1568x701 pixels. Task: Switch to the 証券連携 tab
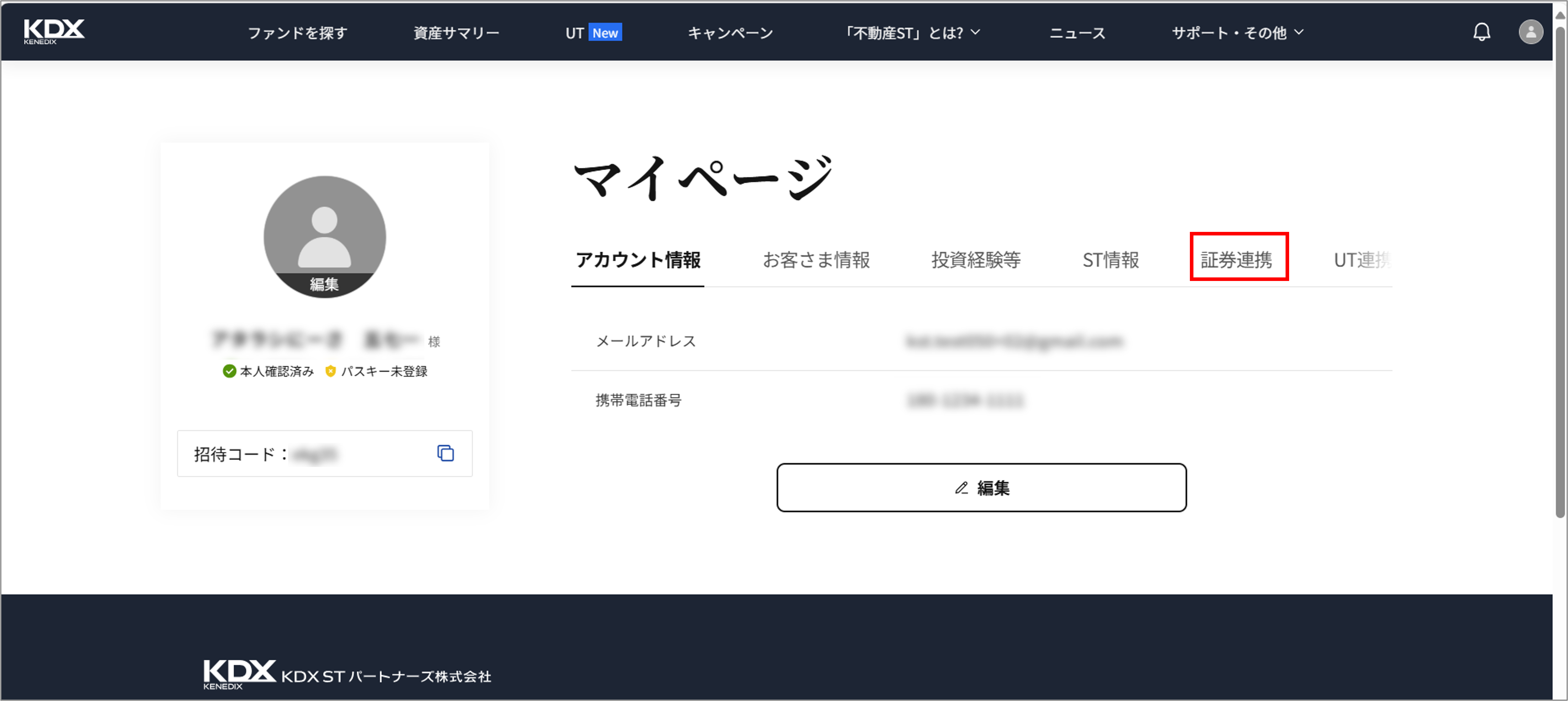1236,260
